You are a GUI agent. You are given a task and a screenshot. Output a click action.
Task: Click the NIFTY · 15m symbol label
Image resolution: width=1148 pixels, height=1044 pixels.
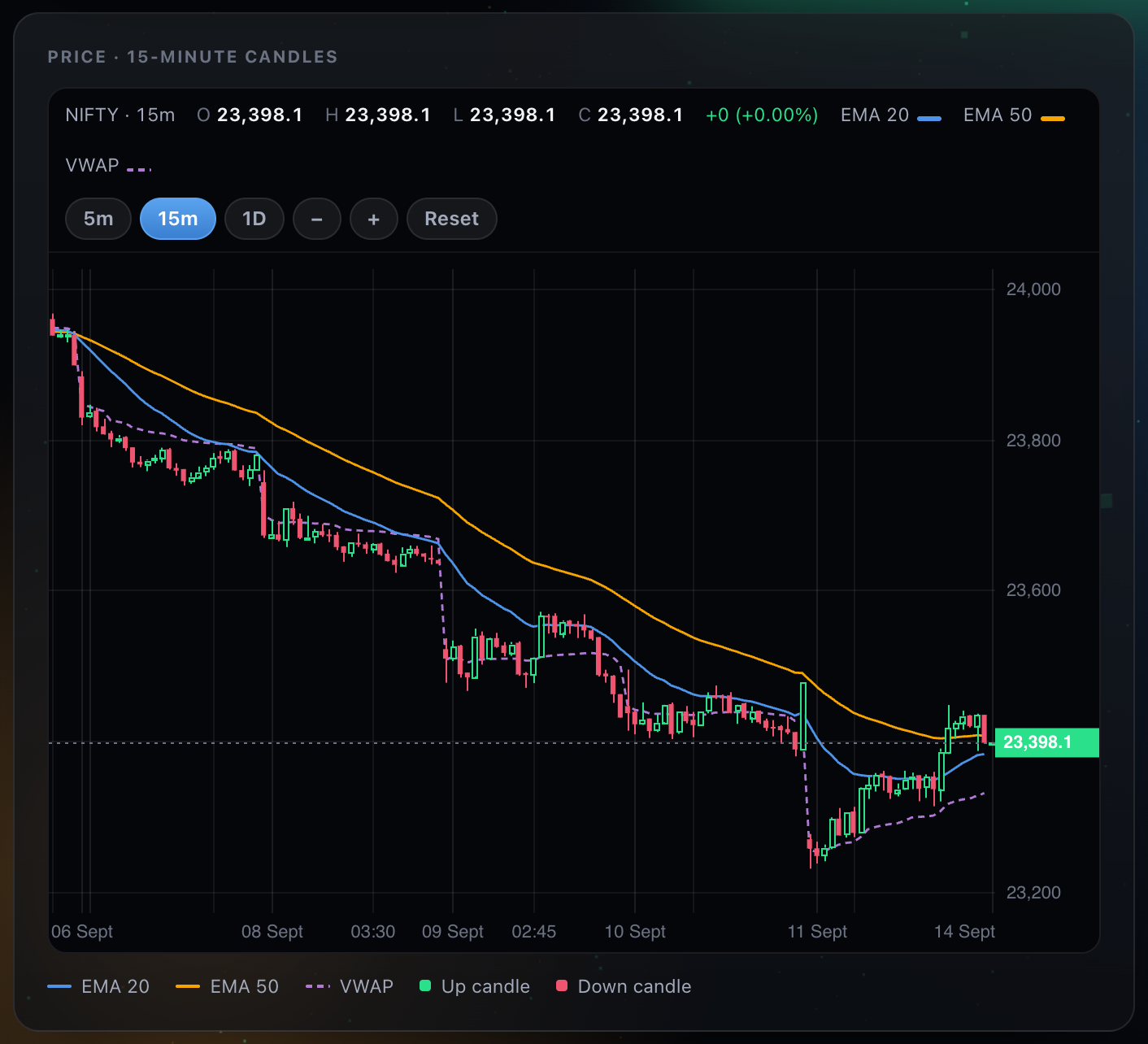[120, 115]
